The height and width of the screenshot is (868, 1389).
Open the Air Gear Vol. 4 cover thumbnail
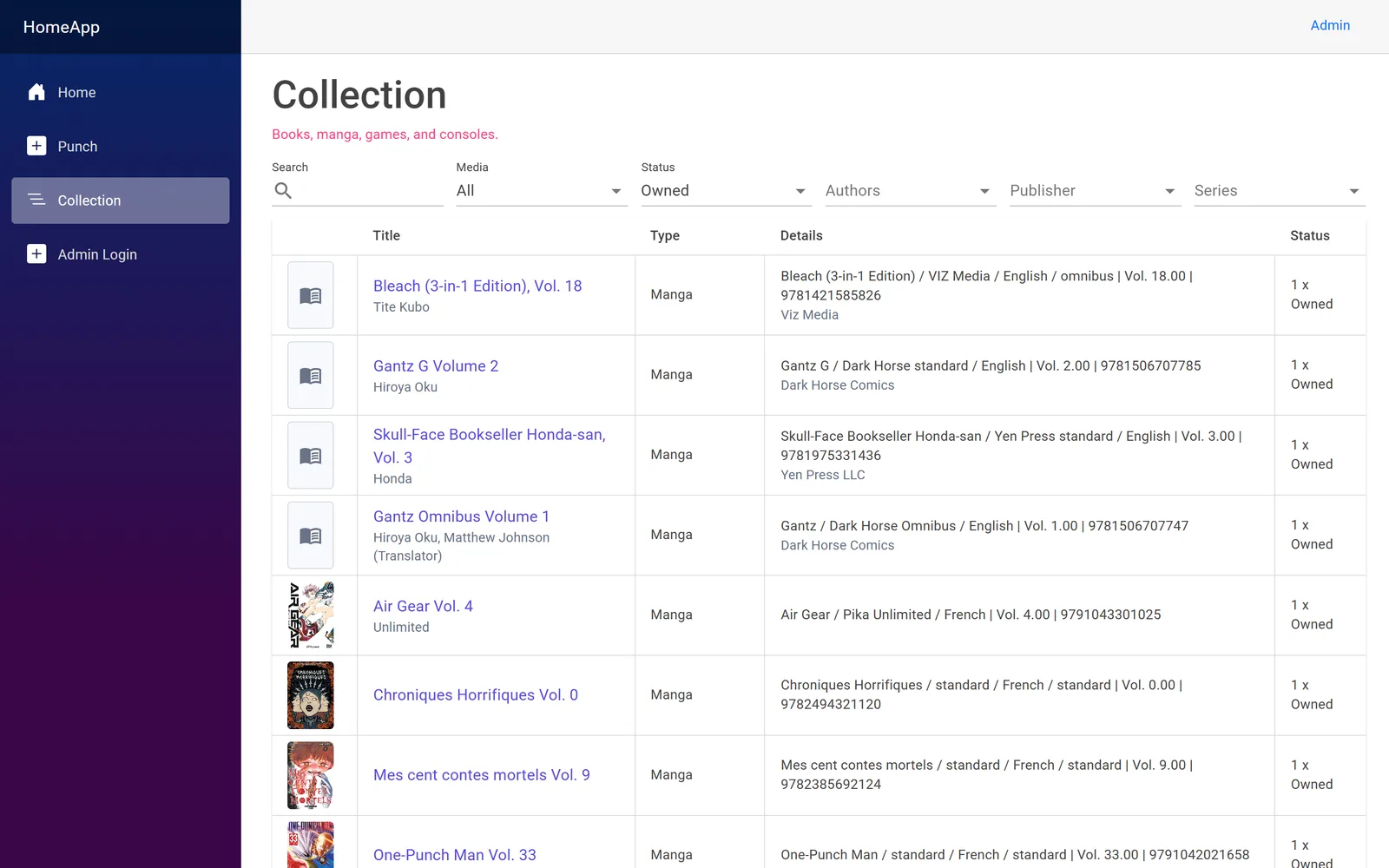pos(311,615)
